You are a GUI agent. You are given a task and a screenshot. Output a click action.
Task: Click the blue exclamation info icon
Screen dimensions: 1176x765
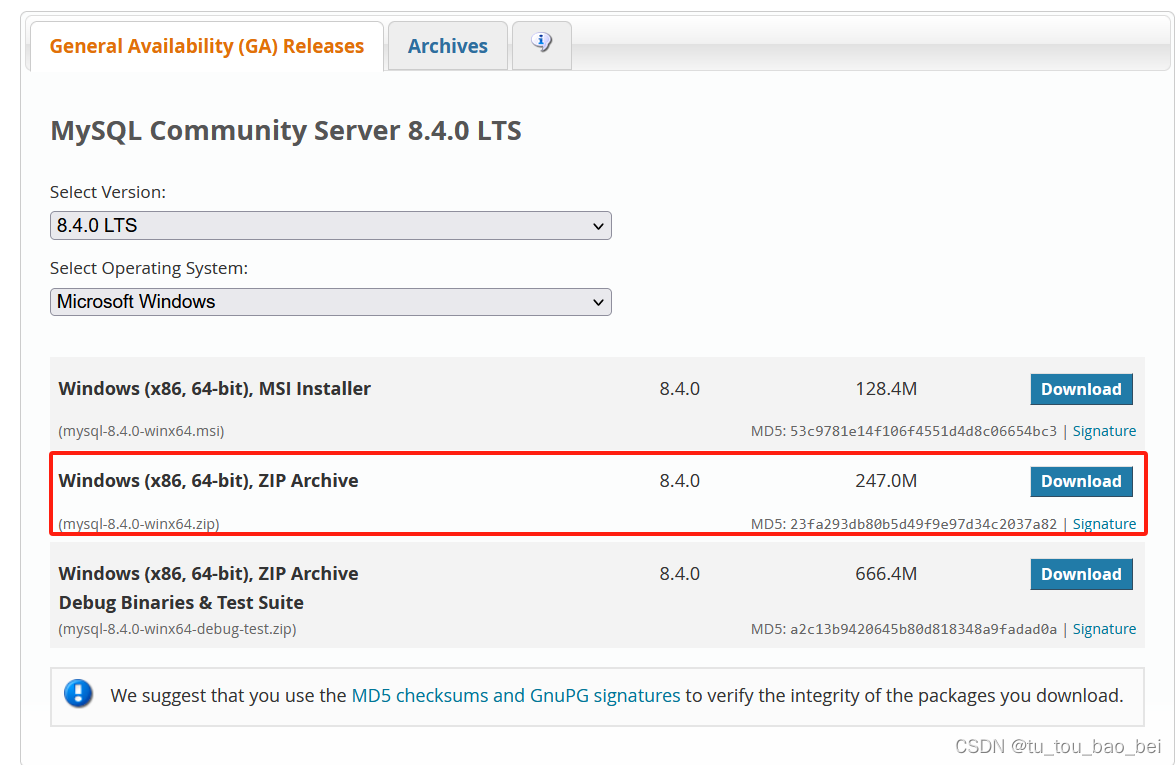click(x=79, y=694)
